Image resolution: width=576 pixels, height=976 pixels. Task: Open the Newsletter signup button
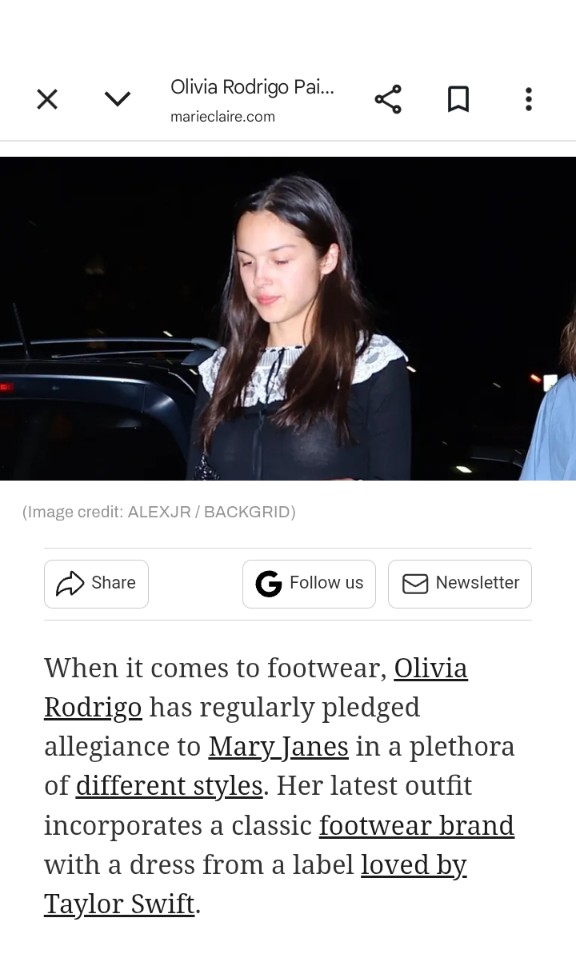click(x=460, y=584)
